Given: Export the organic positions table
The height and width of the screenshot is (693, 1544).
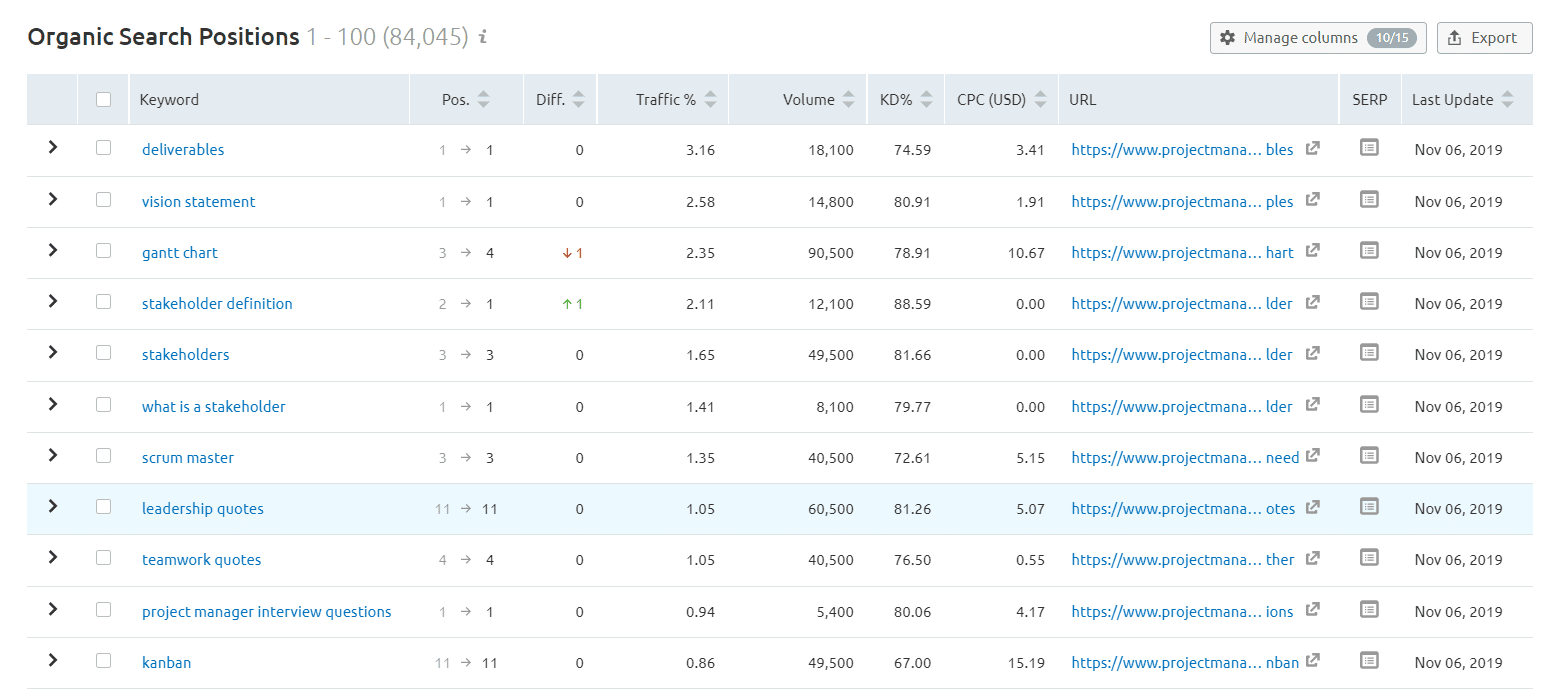Looking at the screenshot, I should (x=1485, y=38).
